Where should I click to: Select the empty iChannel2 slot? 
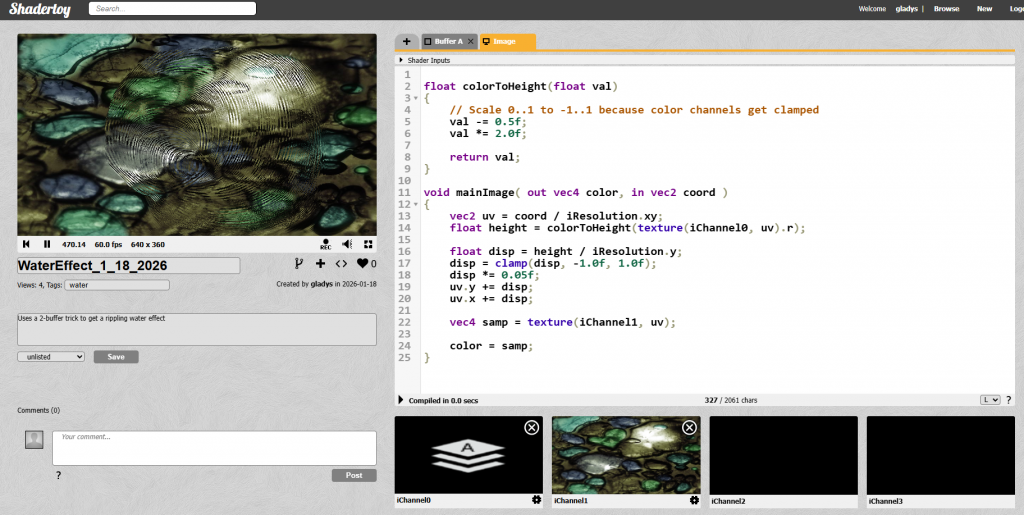coord(783,454)
